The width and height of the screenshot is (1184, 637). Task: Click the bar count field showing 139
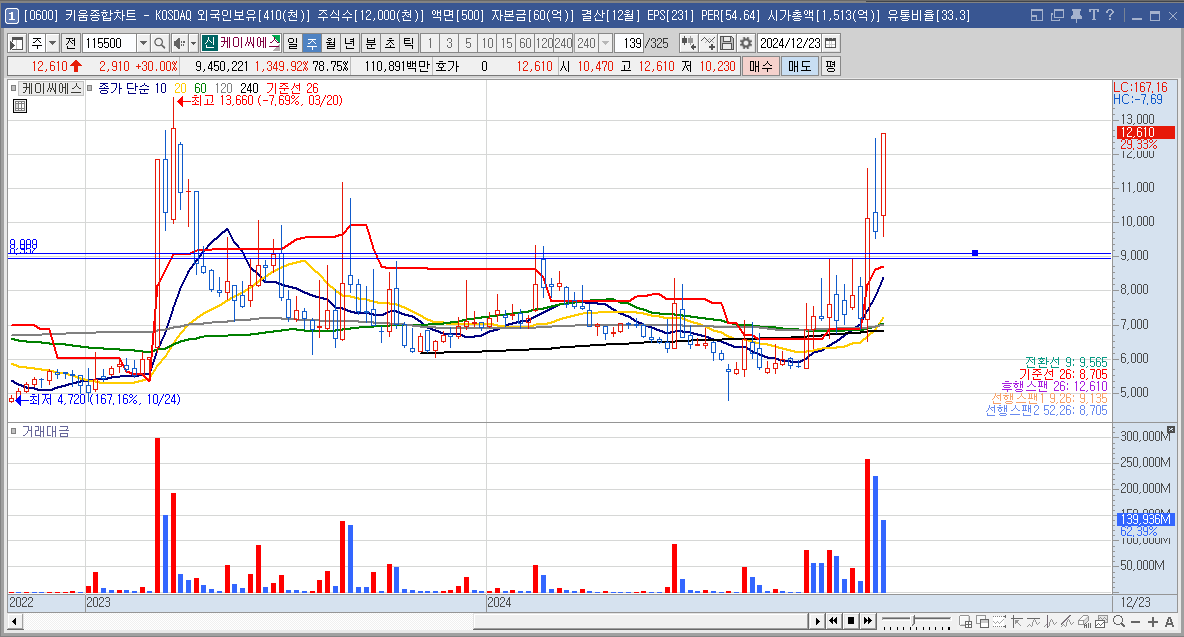pyautogui.click(x=630, y=43)
